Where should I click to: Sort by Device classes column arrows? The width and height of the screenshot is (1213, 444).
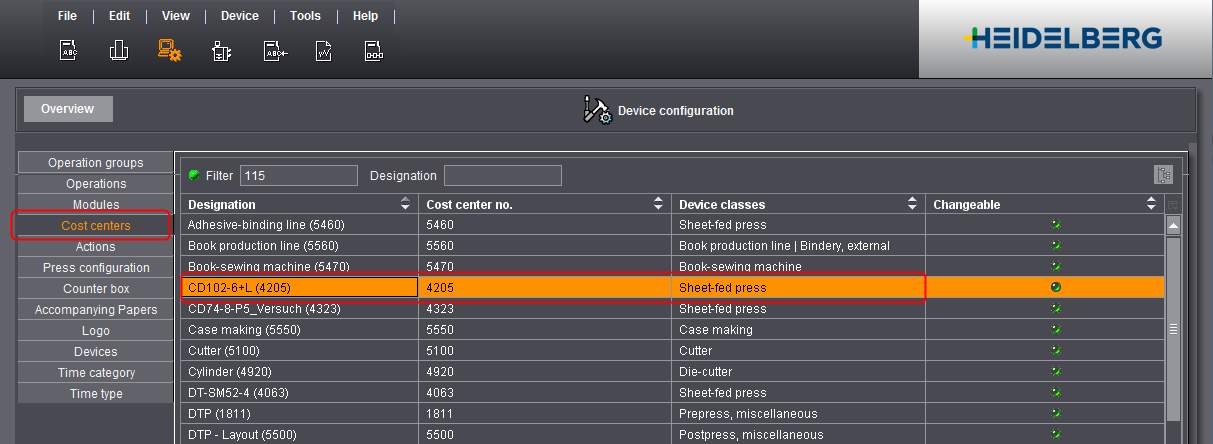[x=912, y=204]
